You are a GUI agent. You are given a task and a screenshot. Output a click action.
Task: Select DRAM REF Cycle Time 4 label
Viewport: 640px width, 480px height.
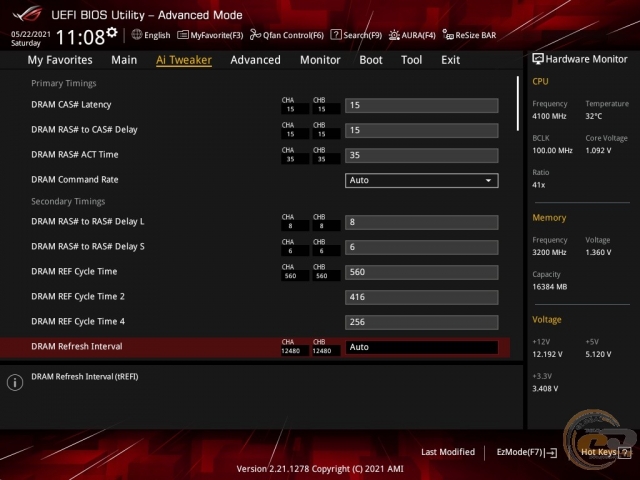pyautogui.click(x=78, y=322)
